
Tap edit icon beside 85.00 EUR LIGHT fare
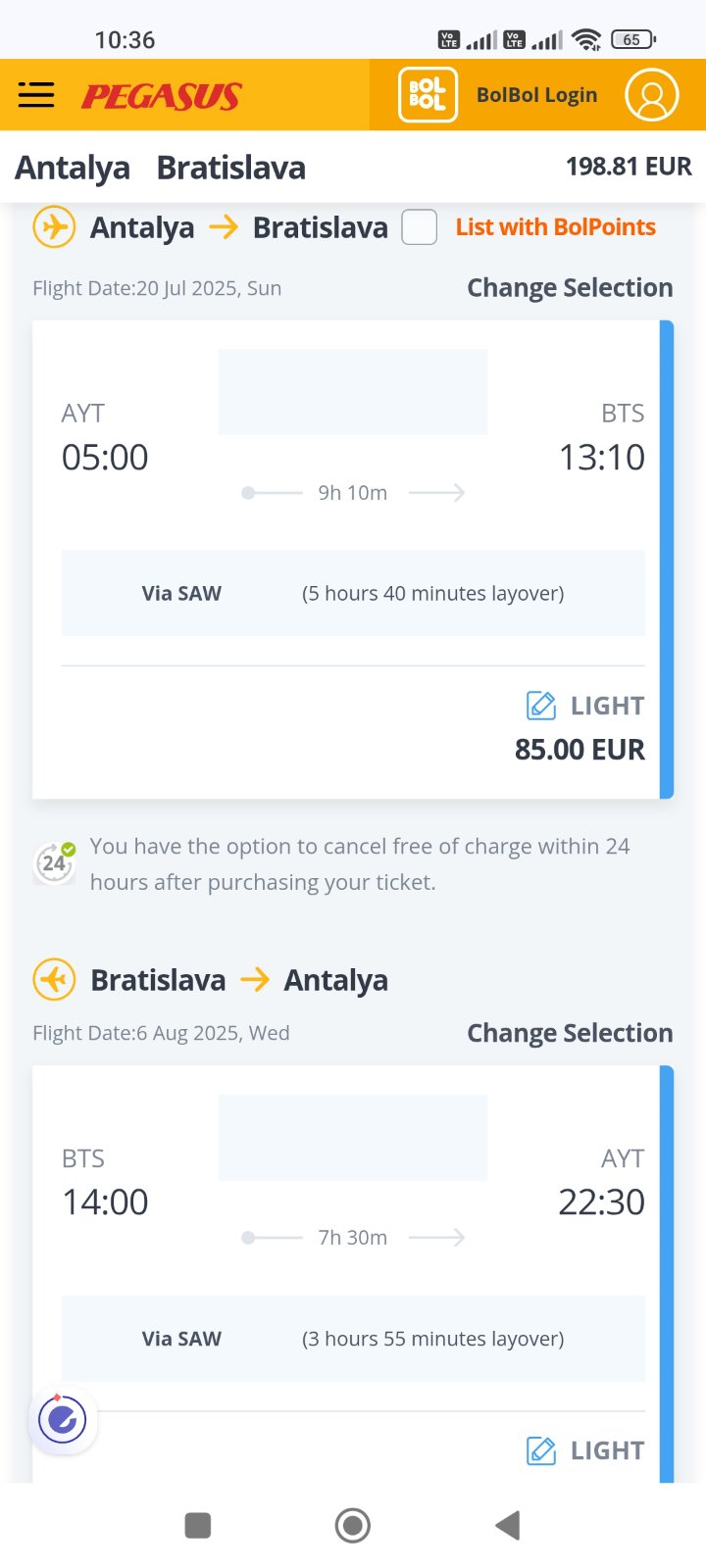pyautogui.click(x=541, y=706)
